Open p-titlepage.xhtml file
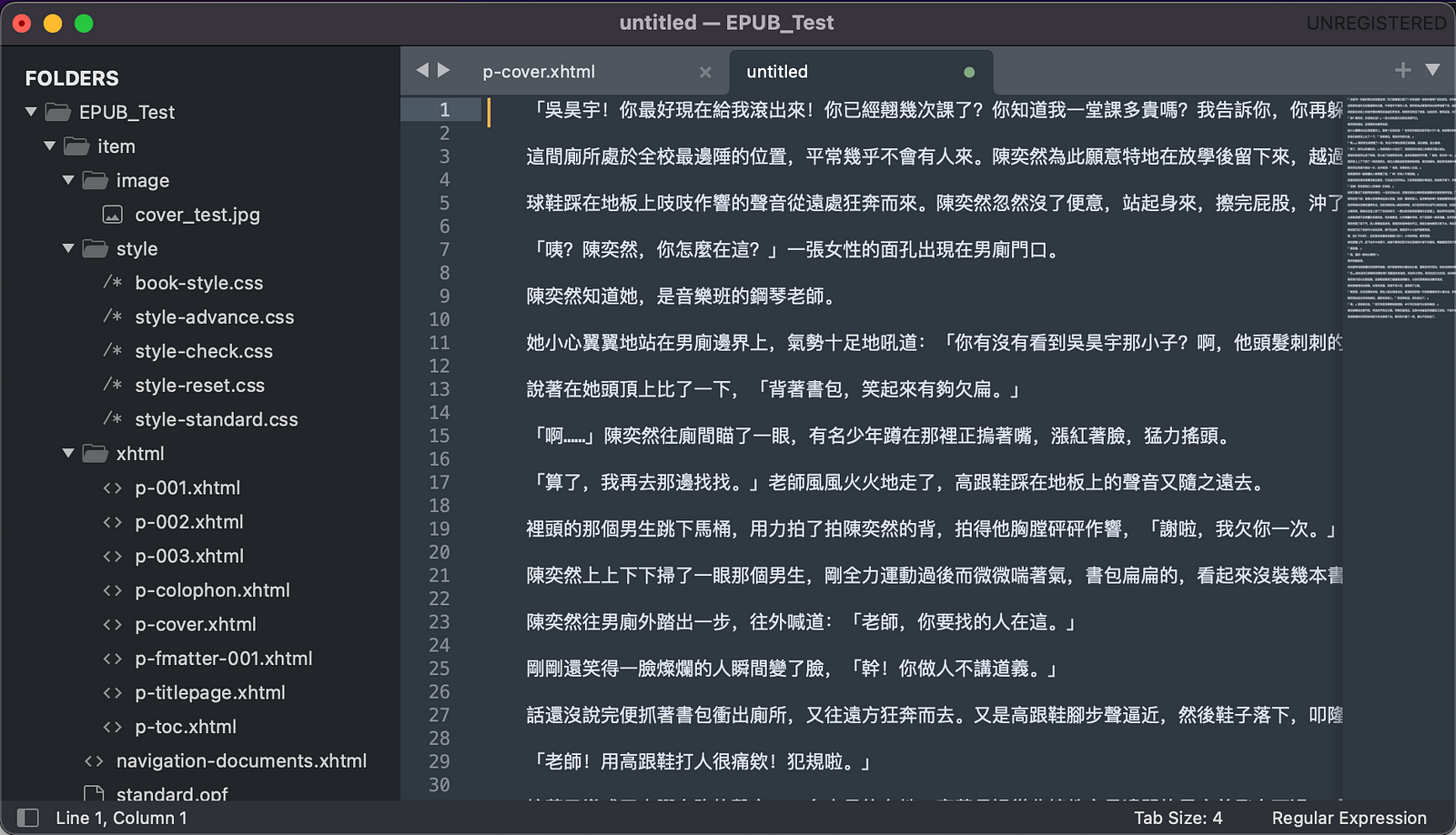The height and width of the screenshot is (835, 1456). pyautogui.click(x=210, y=692)
